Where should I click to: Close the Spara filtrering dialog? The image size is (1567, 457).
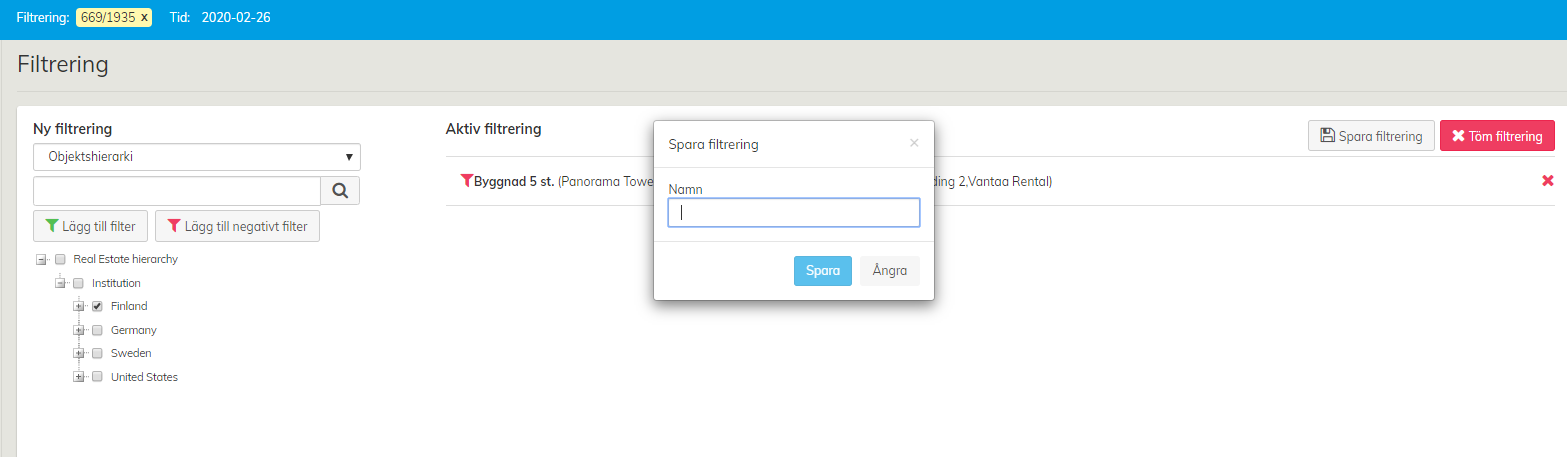tap(913, 143)
